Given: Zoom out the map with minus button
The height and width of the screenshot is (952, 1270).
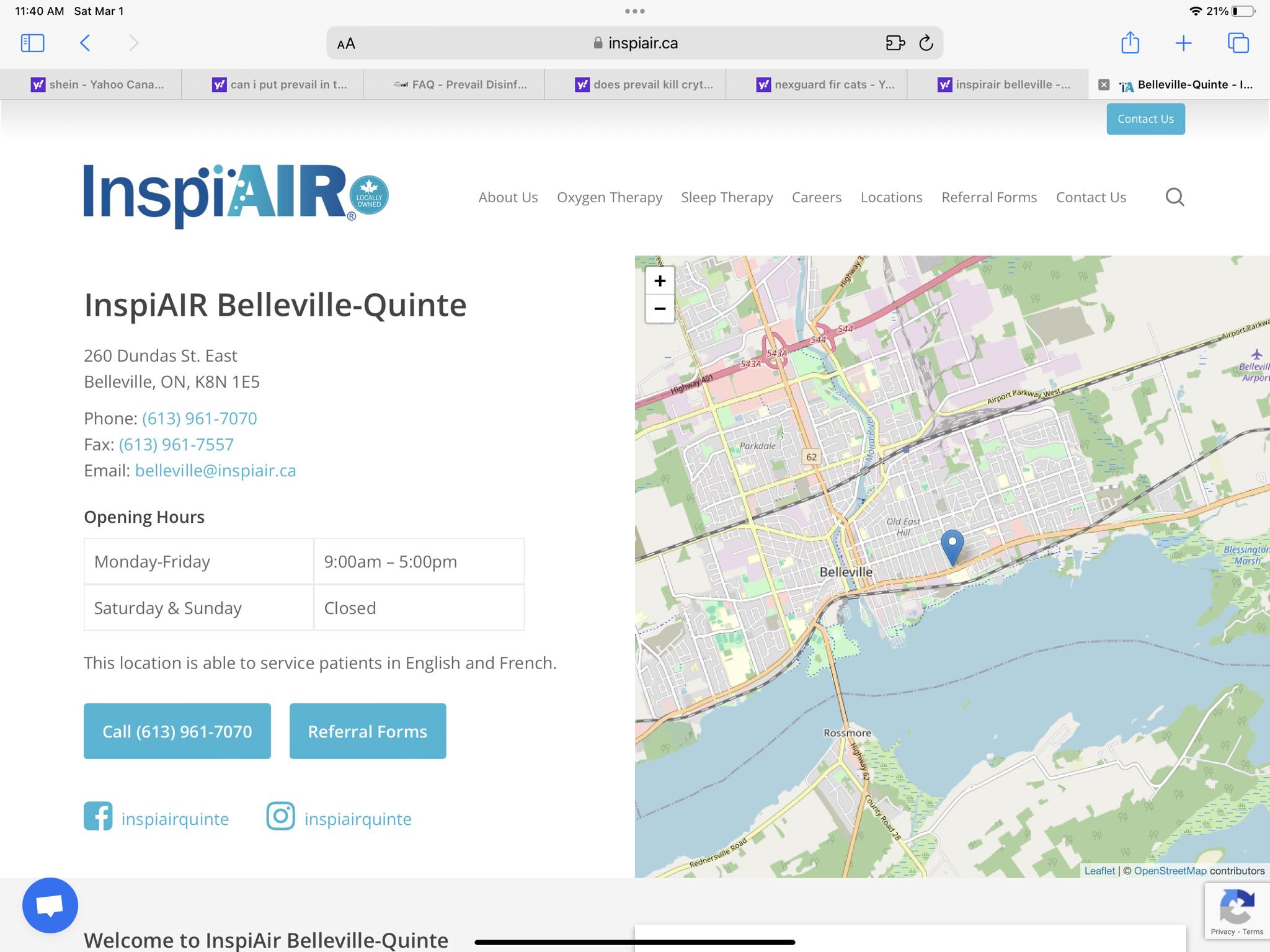Looking at the screenshot, I should (660, 308).
